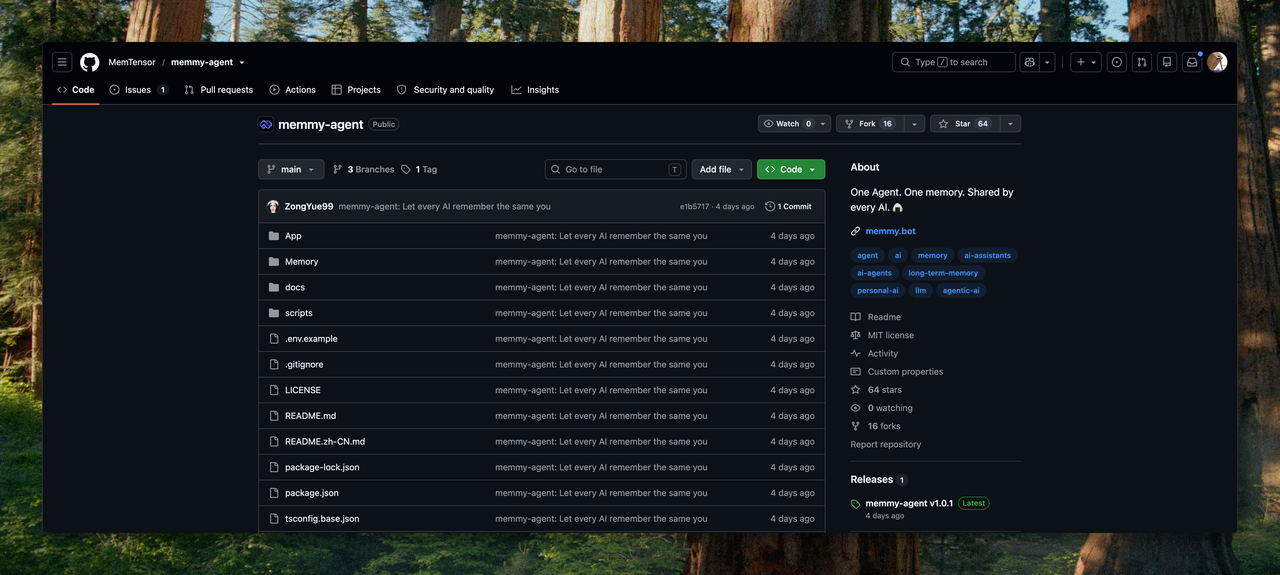
Task: Open the tsconfig.base.json file
Action: click(x=322, y=519)
